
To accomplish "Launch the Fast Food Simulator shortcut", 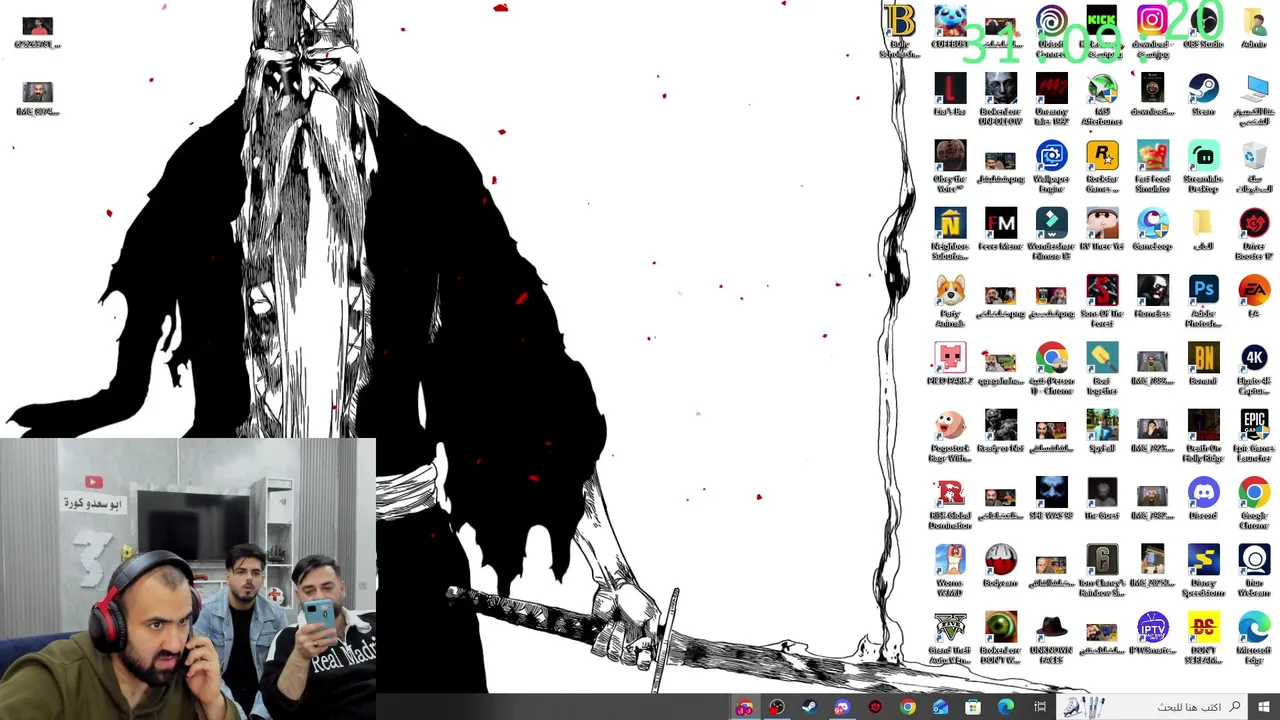I will (1152, 166).
